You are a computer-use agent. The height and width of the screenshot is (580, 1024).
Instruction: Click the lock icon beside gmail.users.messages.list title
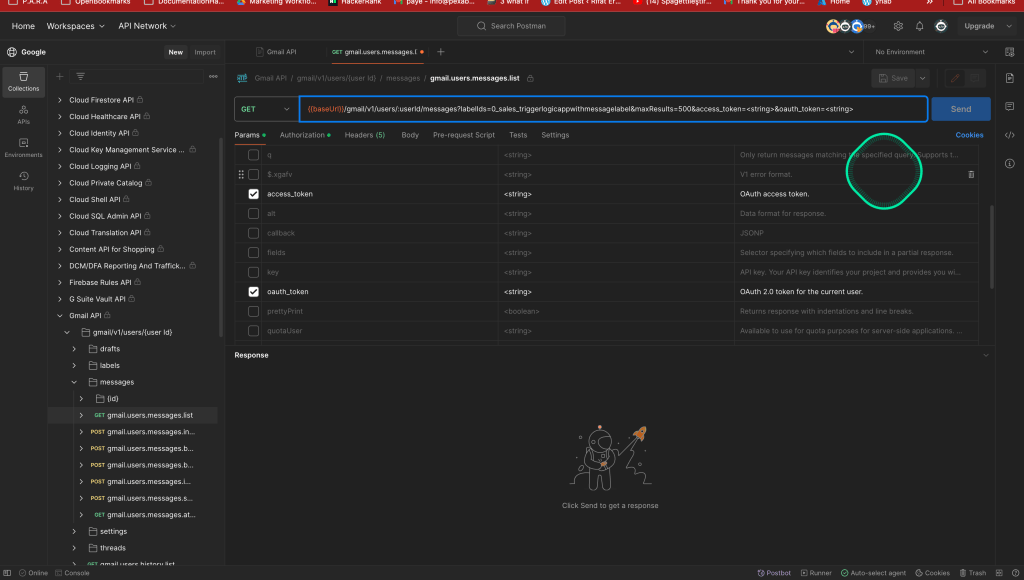pos(530,78)
